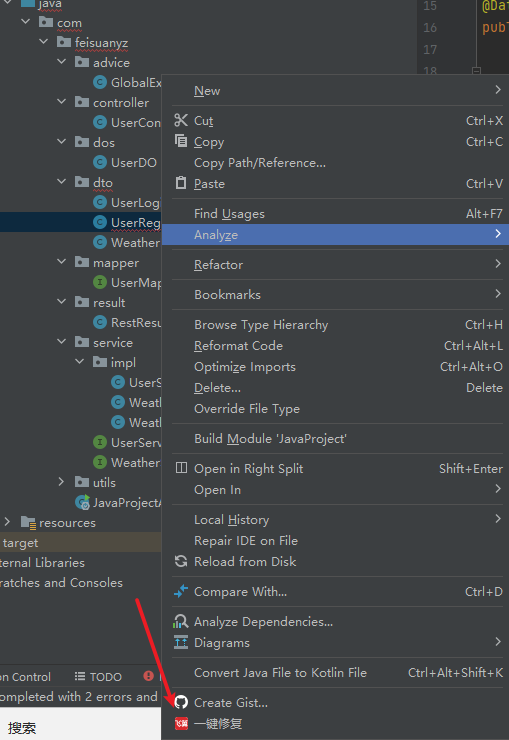The image size is (509, 740).
Task: Click the Diagrams icon
Action: click(x=181, y=642)
